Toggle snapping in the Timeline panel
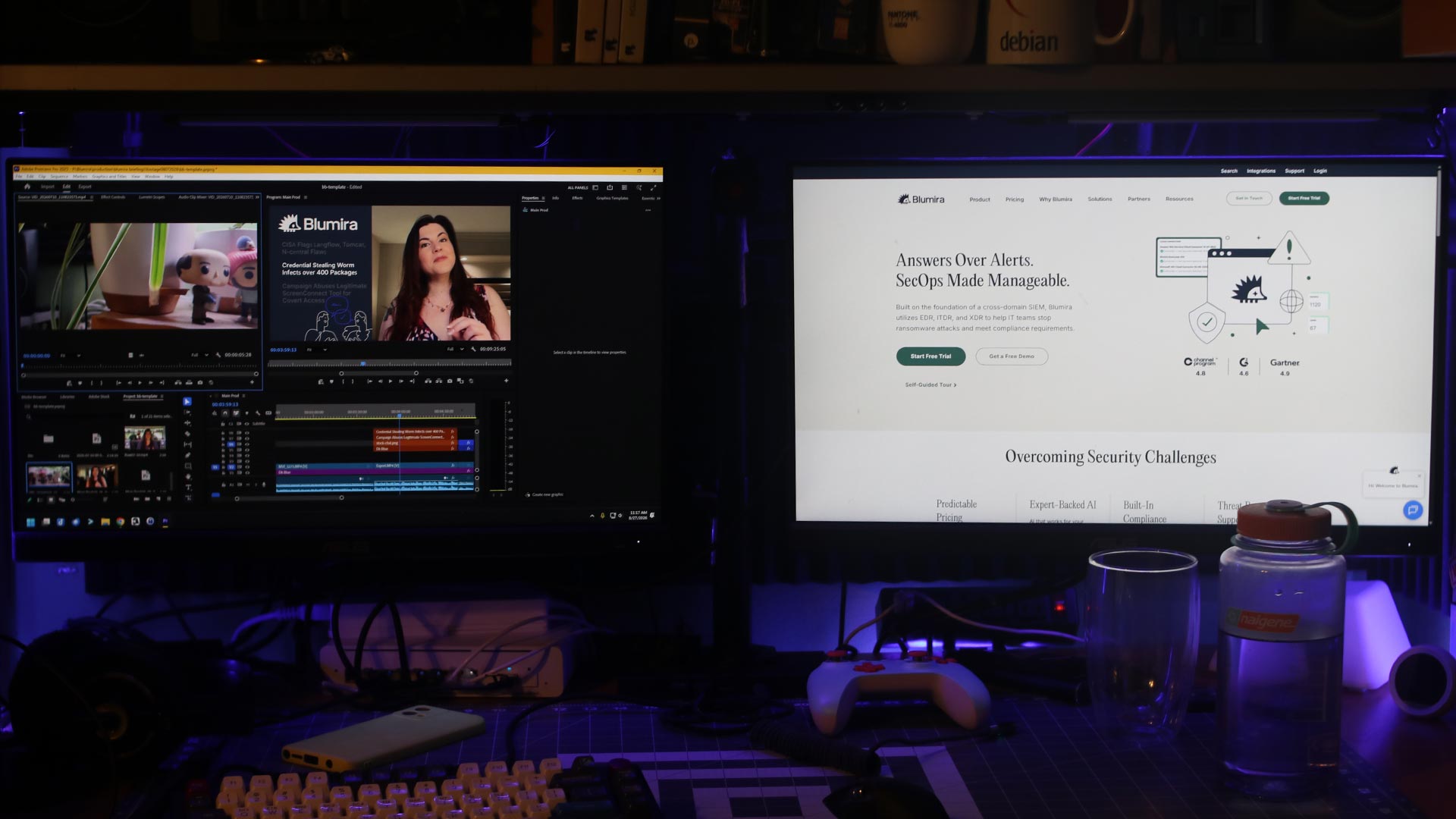The height and width of the screenshot is (819, 1456). (x=225, y=413)
